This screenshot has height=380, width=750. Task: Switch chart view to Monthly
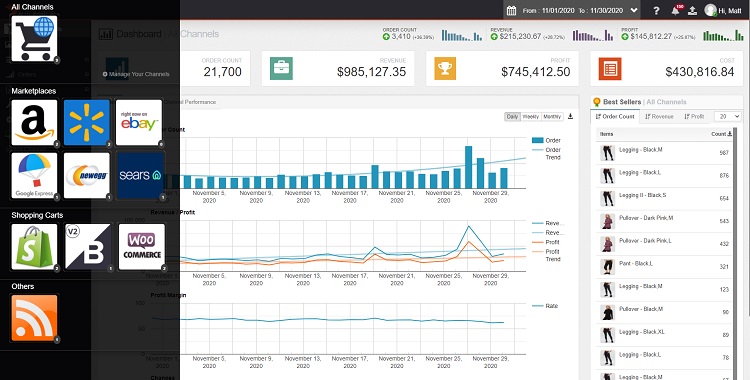tap(552, 117)
